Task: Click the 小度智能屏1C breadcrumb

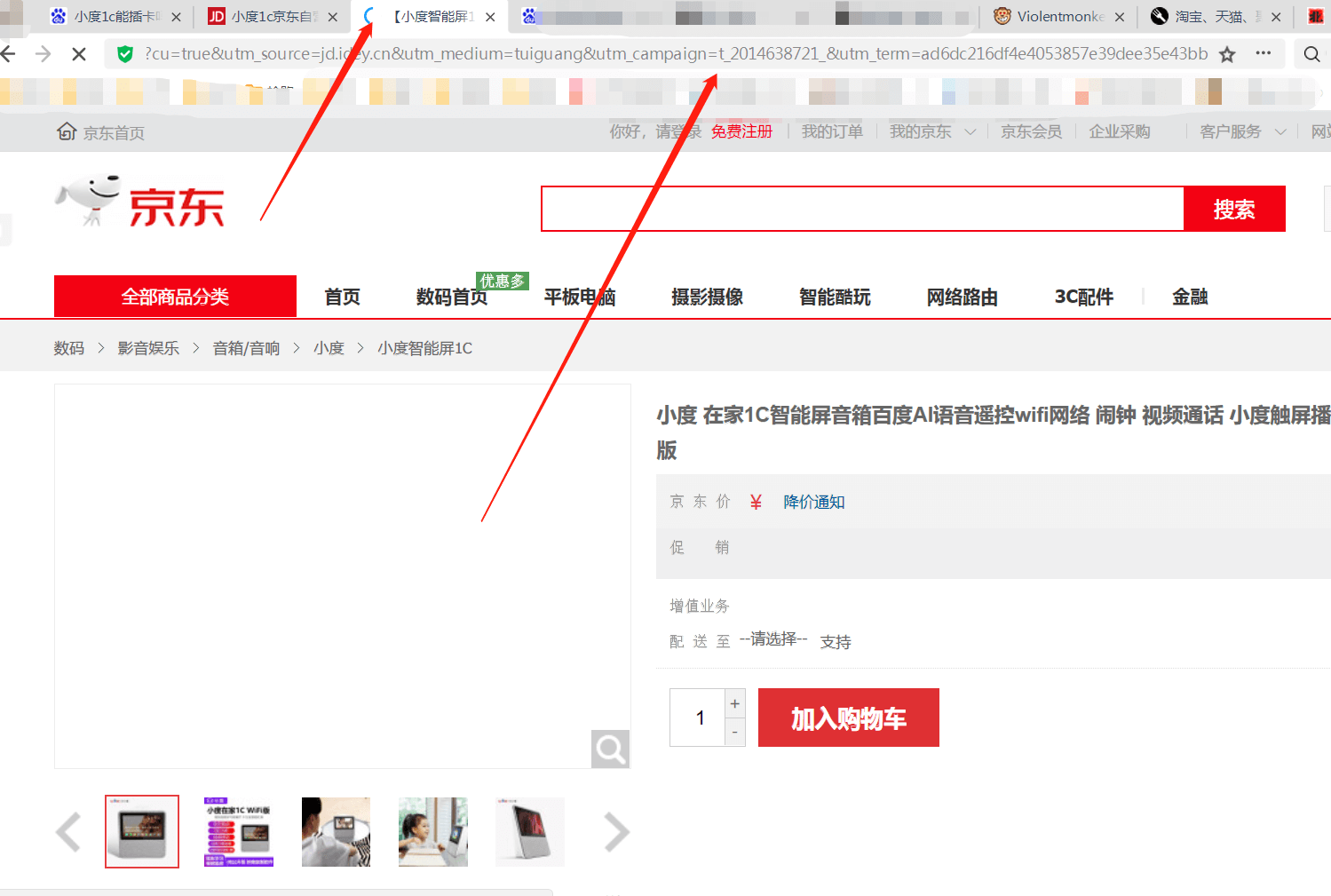Action: [424, 348]
